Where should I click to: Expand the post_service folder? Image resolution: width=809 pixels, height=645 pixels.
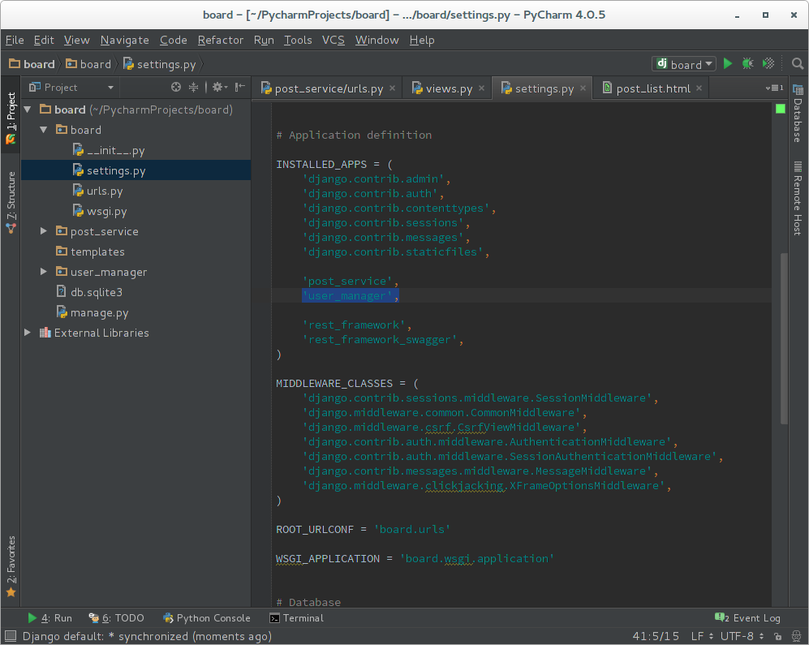tap(44, 231)
